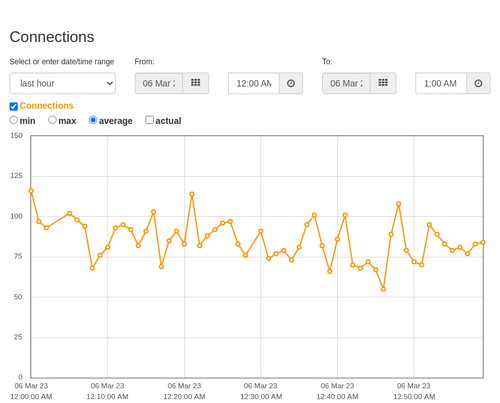The image size is (500, 403).
Task: Click the orange Connections legend label
Action: point(46,106)
